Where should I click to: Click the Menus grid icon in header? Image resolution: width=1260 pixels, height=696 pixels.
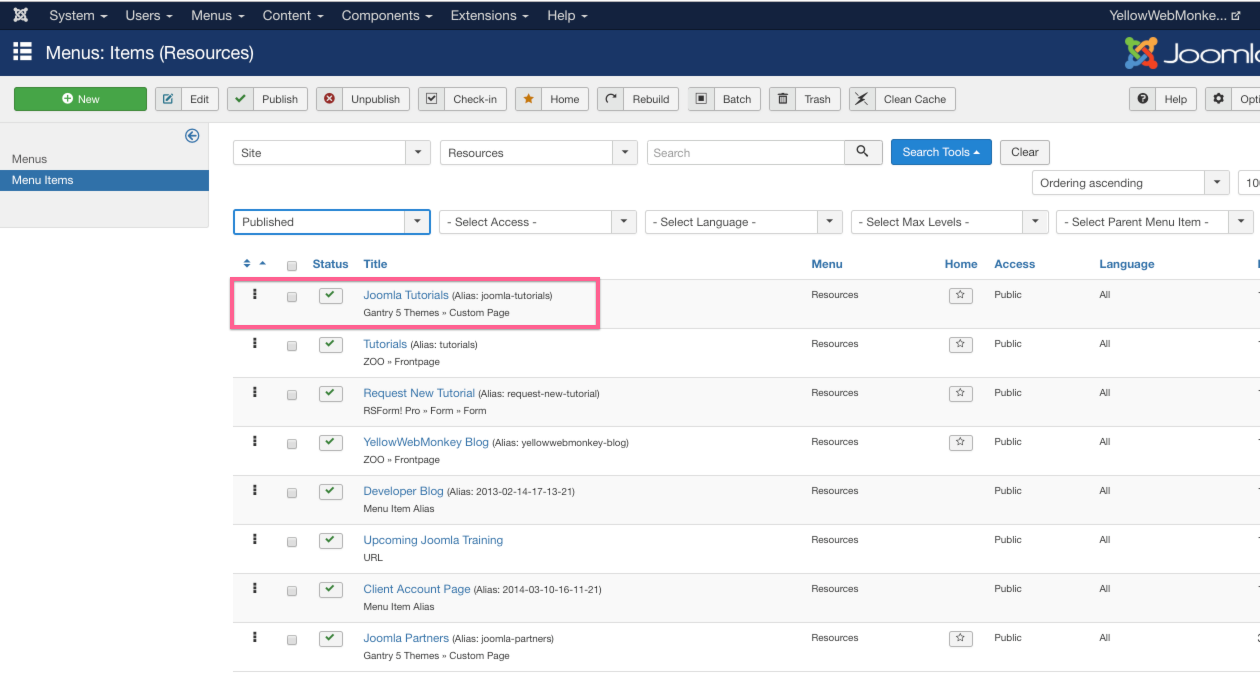coord(22,52)
